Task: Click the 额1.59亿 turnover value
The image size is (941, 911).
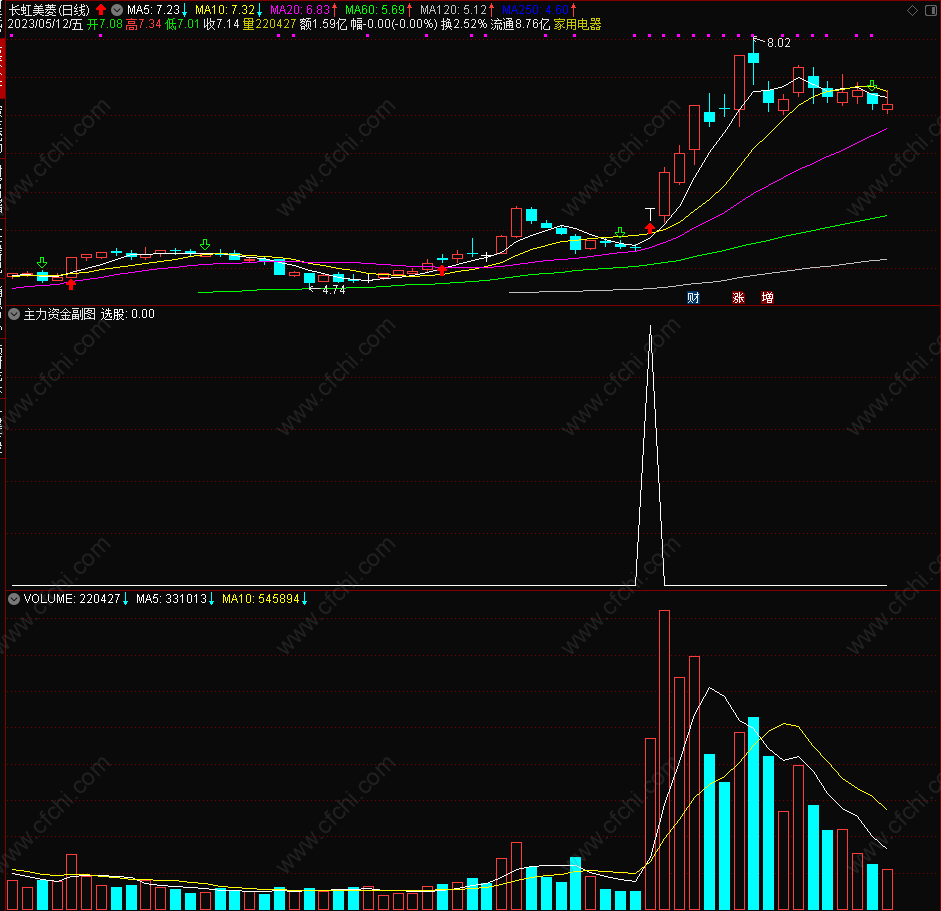Action: coord(323,24)
